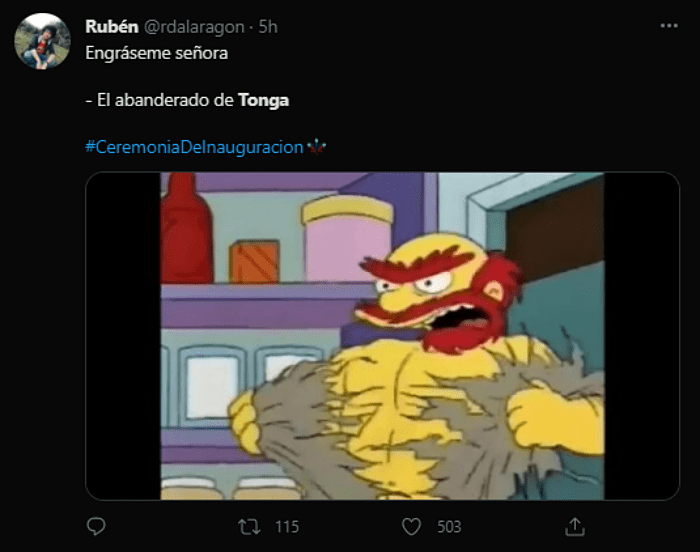Open the share upload icon
700x552 pixels.
575,526
